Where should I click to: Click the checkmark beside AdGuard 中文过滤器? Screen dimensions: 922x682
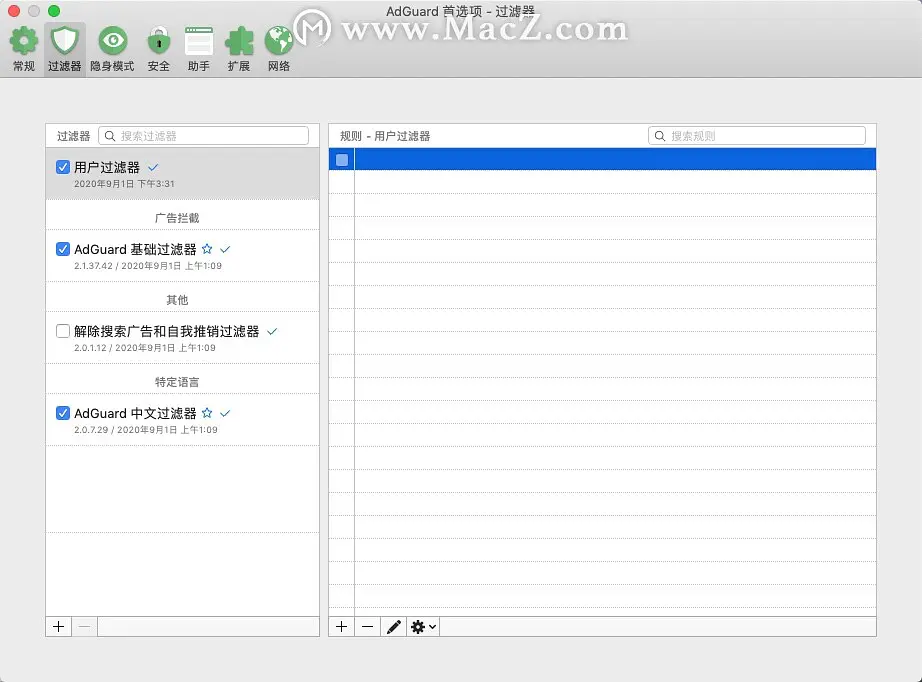coord(225,413)
